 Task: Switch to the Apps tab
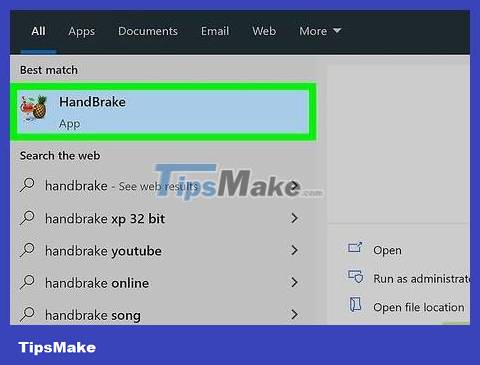[82, 31]
